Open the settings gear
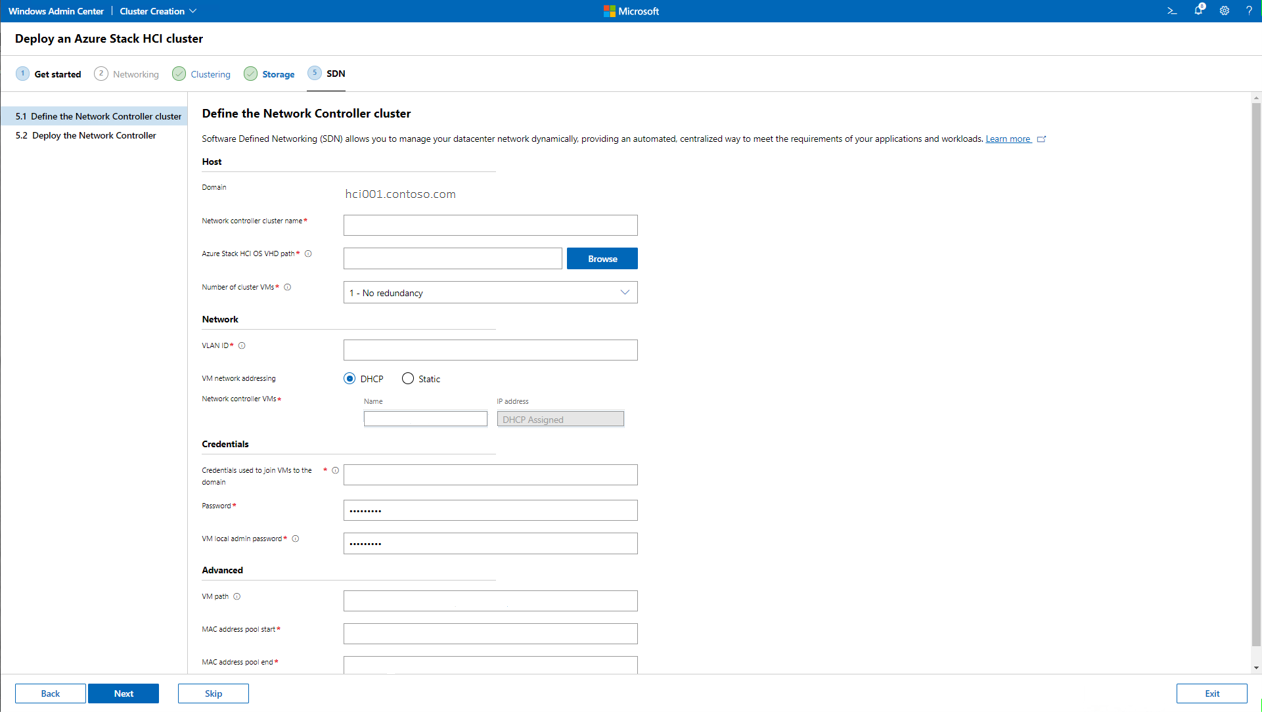1262x712 pixels. (x=1224, y=11)
